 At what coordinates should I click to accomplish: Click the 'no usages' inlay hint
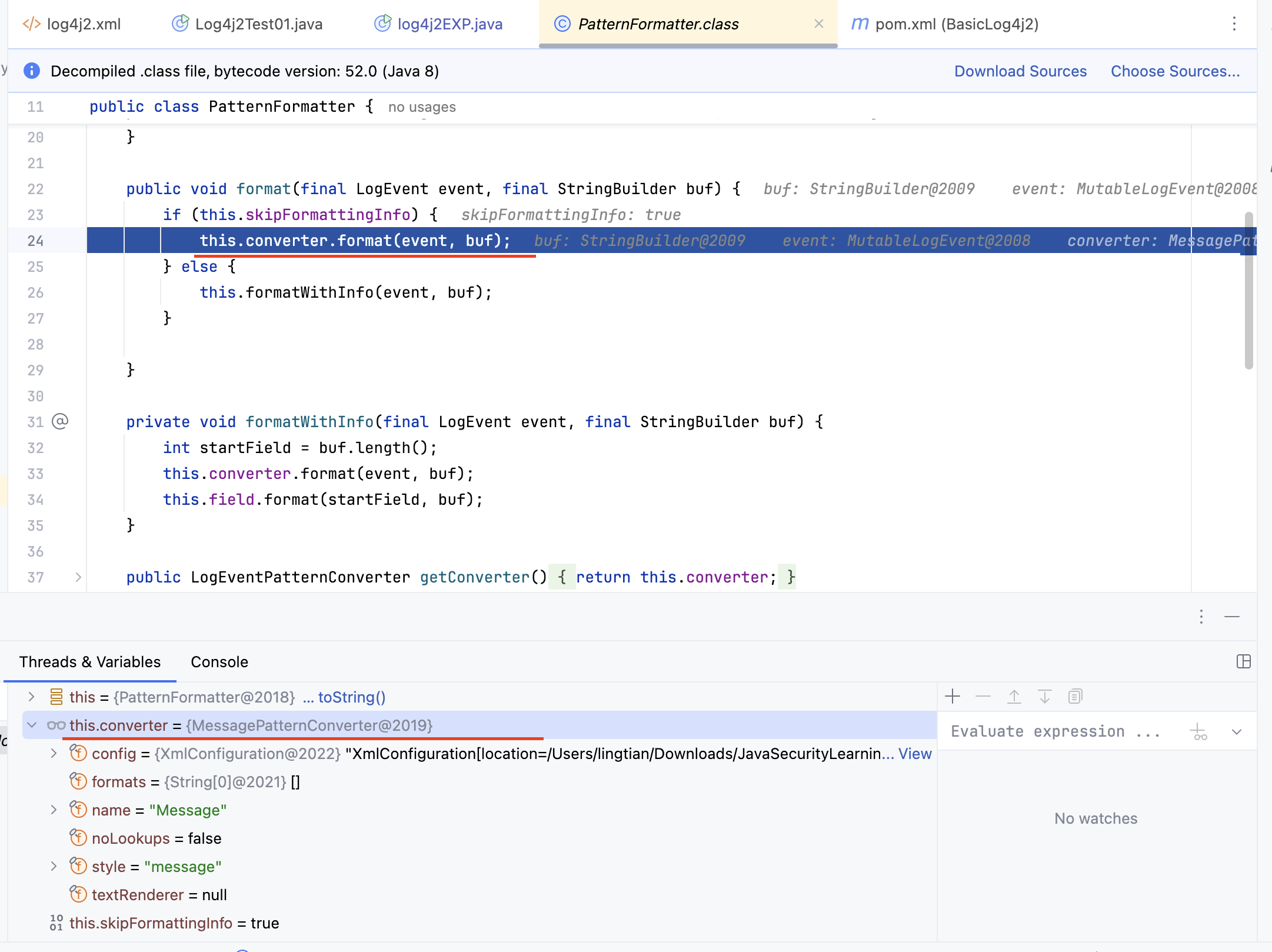click(x=422, y=107)
